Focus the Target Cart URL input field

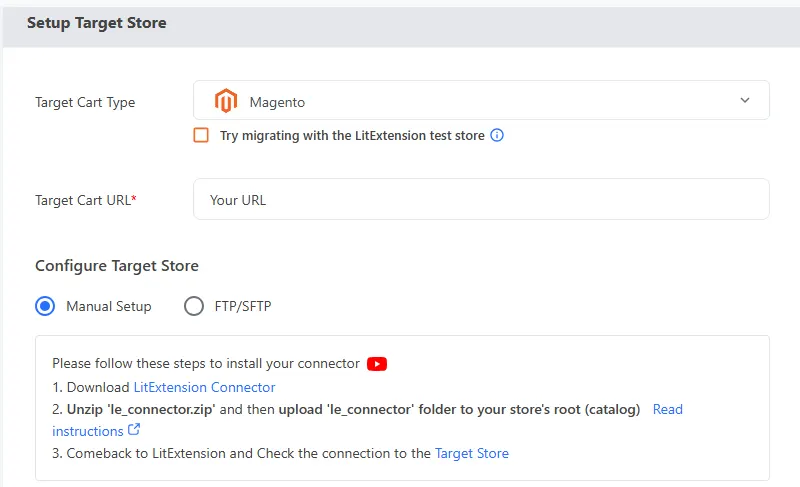click(x=481, y=199)
